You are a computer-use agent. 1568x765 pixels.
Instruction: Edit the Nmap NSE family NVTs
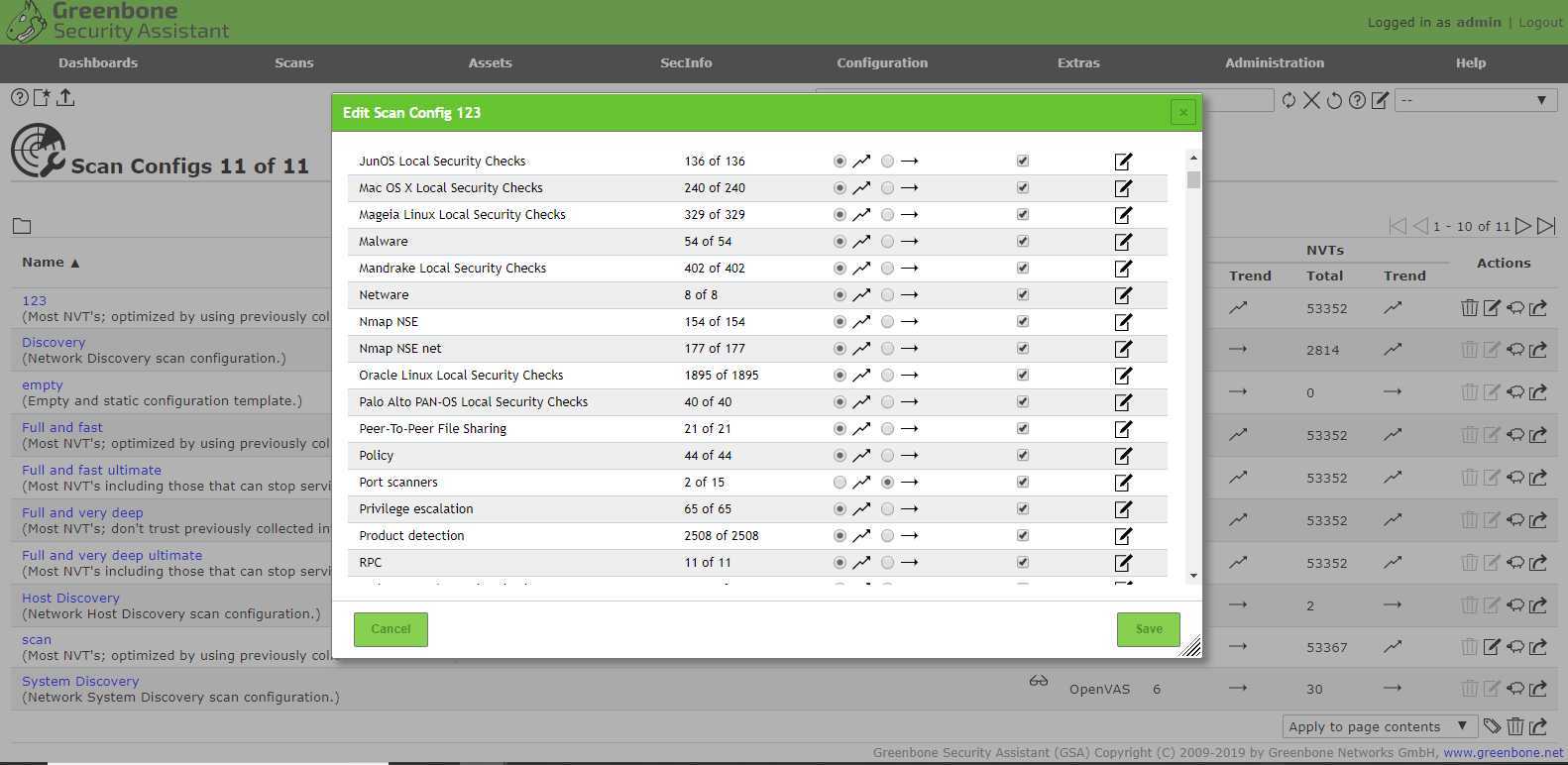tap(1123, 322)
